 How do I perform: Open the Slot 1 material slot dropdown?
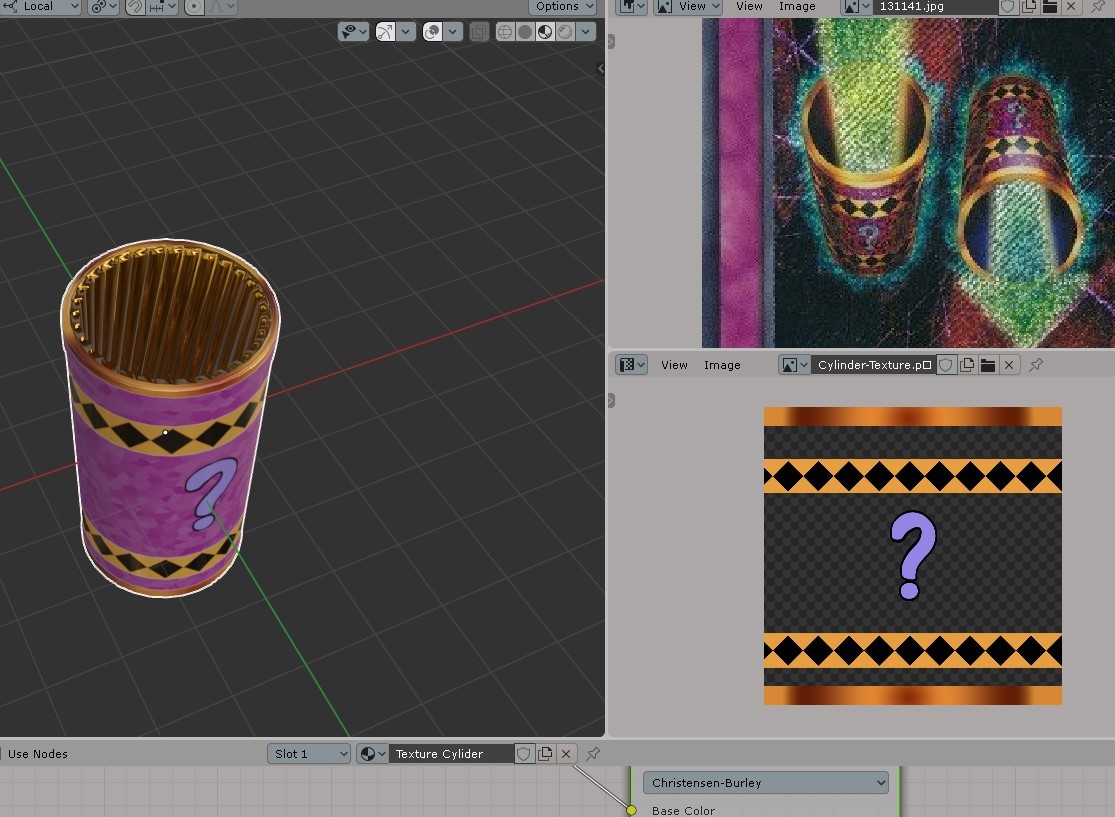tap(309, 753)
